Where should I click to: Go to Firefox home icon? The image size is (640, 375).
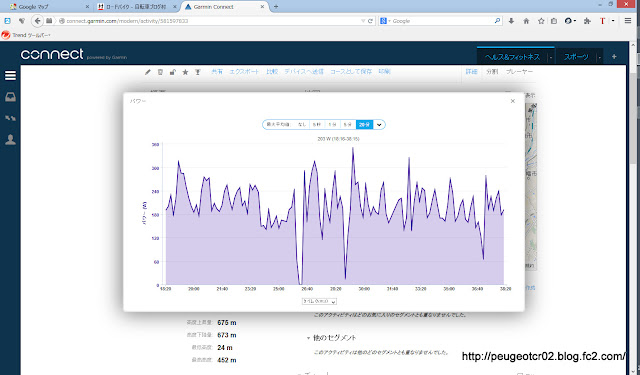pos(526,21)
